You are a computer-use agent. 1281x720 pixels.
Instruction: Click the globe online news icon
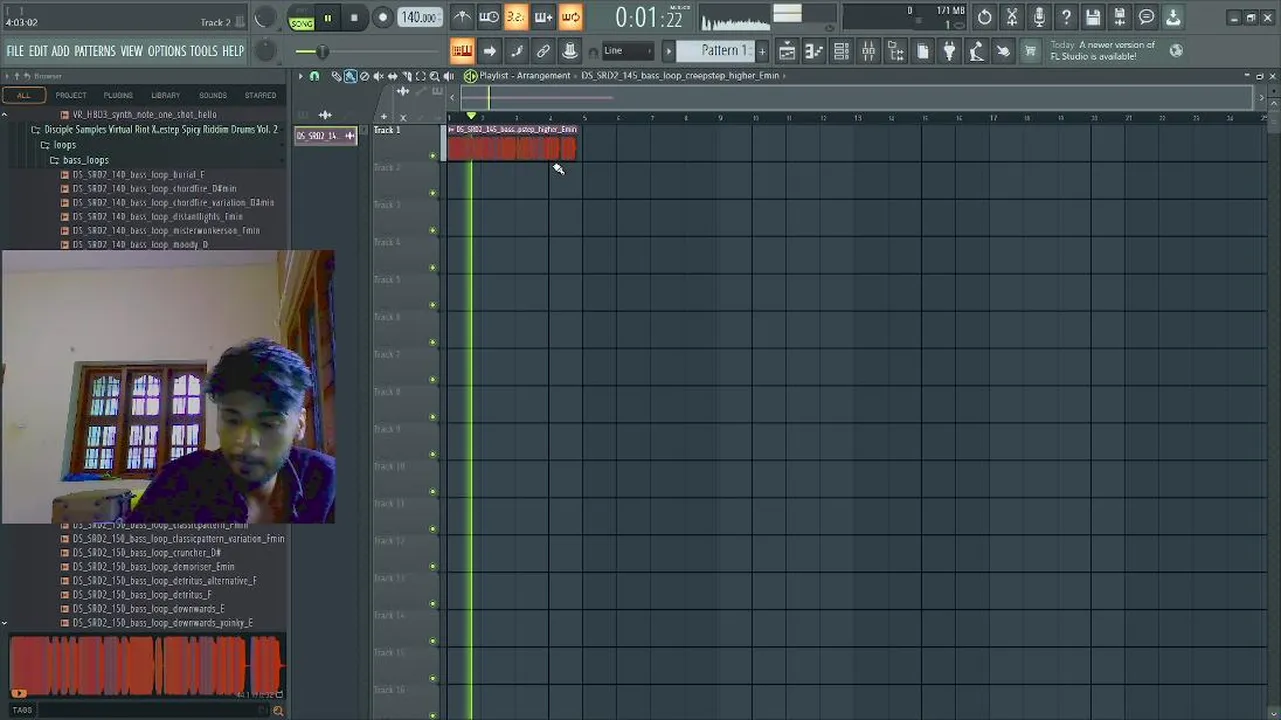[1176, 50]
